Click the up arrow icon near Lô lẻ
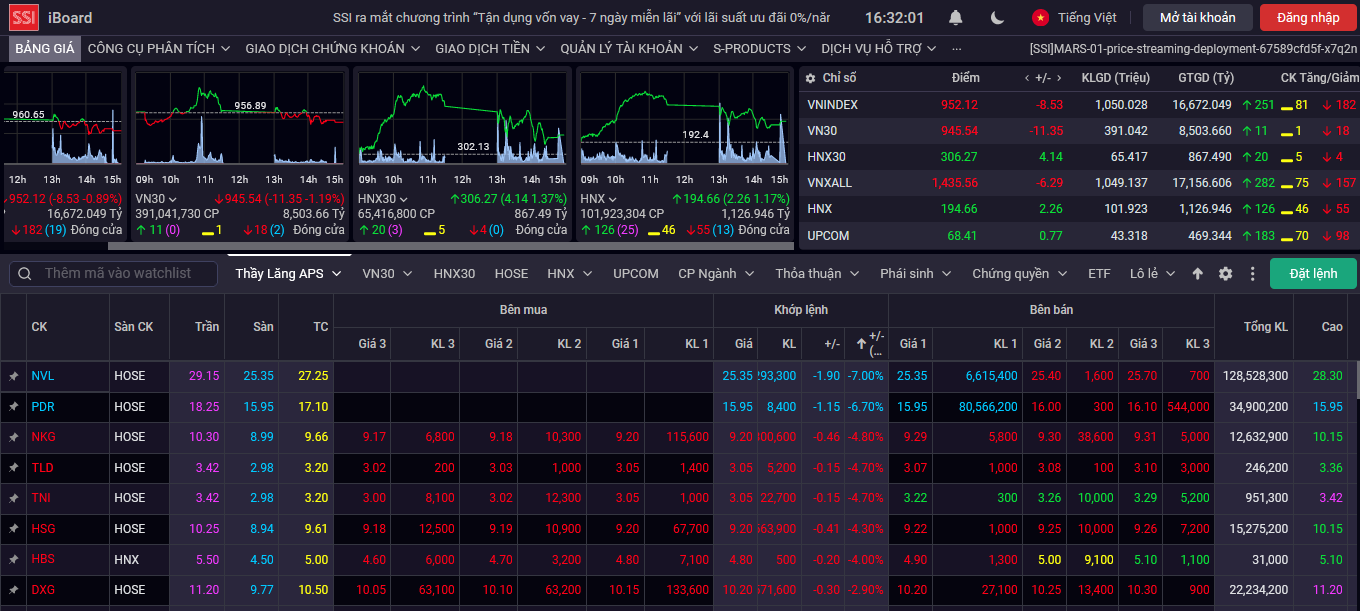1360x611 pixels. coord(1198,274)
